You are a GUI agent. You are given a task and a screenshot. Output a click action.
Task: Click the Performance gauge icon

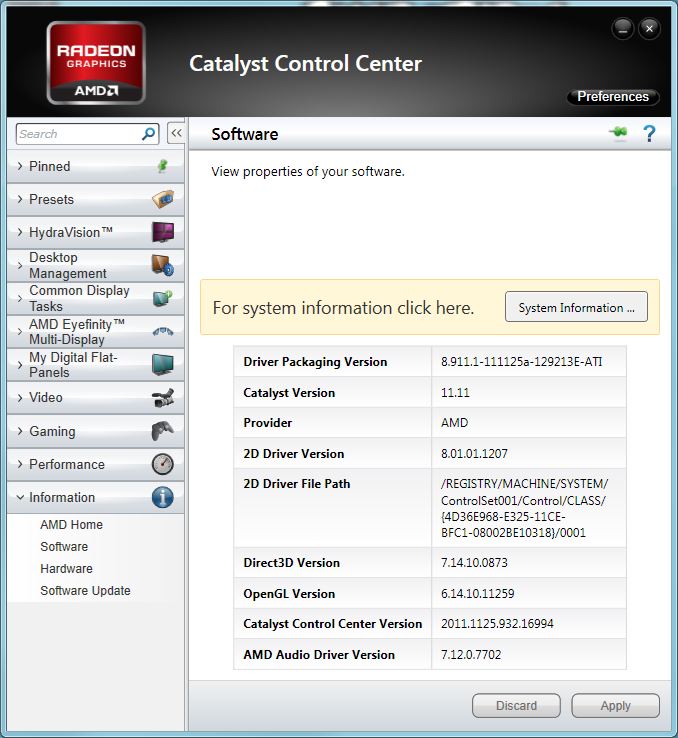(163, 464)
